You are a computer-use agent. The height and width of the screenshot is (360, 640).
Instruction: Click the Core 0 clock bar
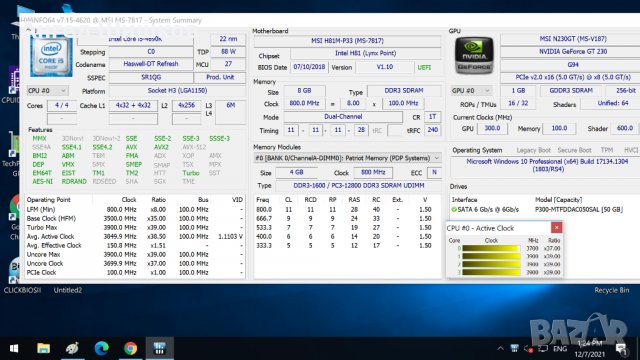[491, 248]
